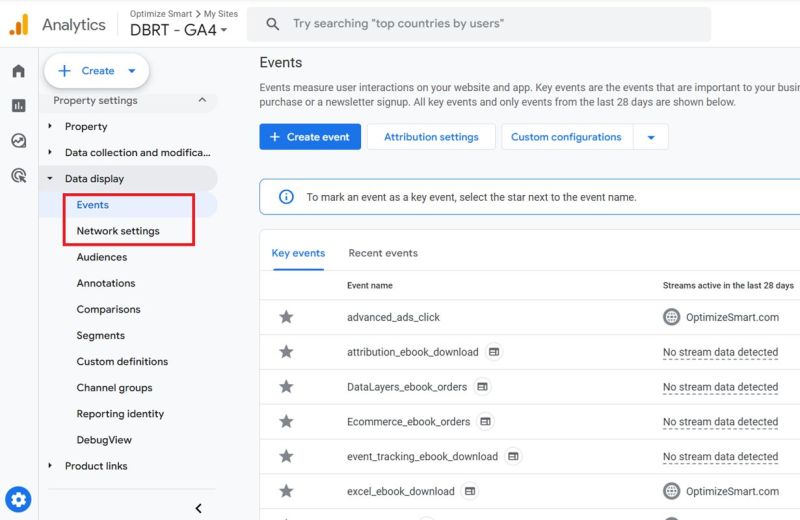Click the Admin gear icon
The image size is (800, 520).
point(18,499)
